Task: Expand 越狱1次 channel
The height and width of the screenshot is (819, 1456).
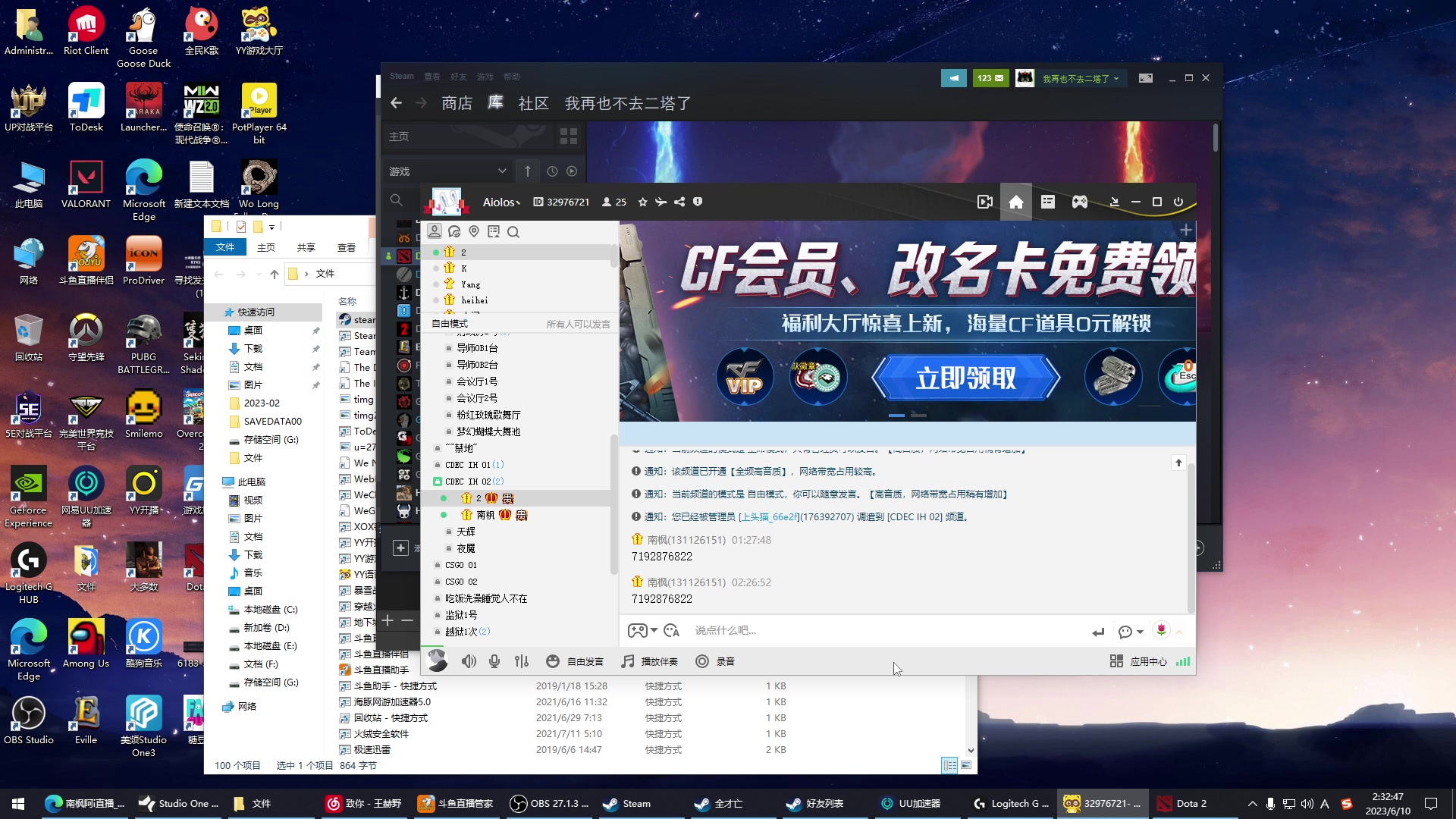Action: click(461, 632)
